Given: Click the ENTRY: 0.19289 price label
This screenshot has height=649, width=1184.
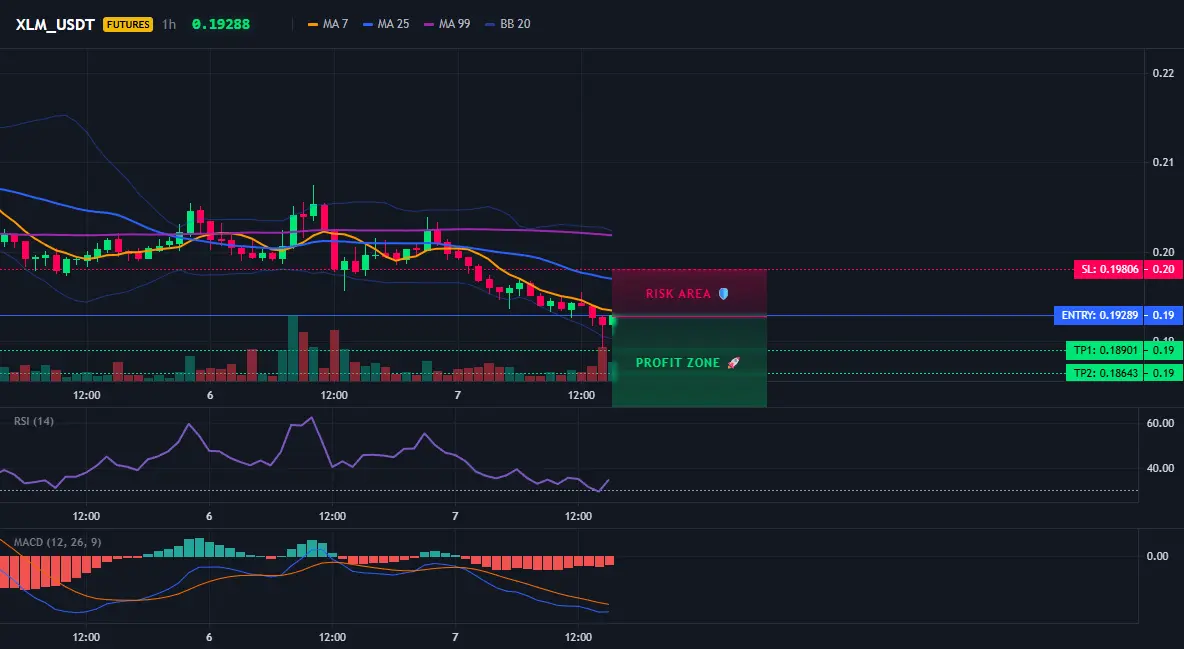Looking at the screenshot, I should pos(1099,315).
